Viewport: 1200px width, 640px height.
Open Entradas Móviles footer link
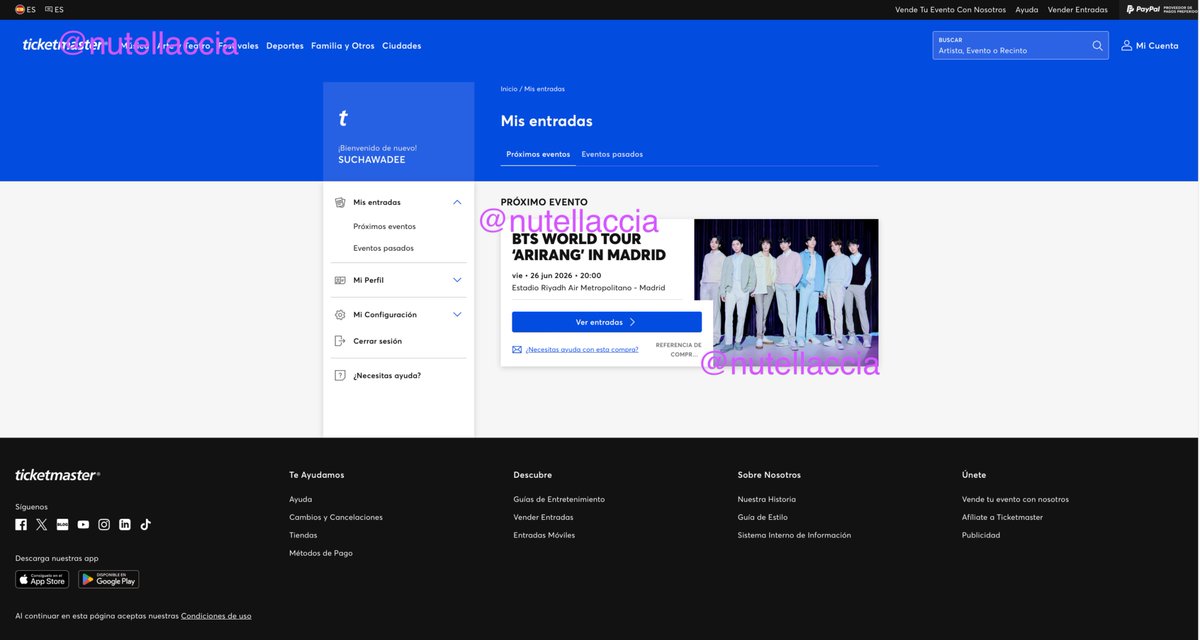click(544, 535)
